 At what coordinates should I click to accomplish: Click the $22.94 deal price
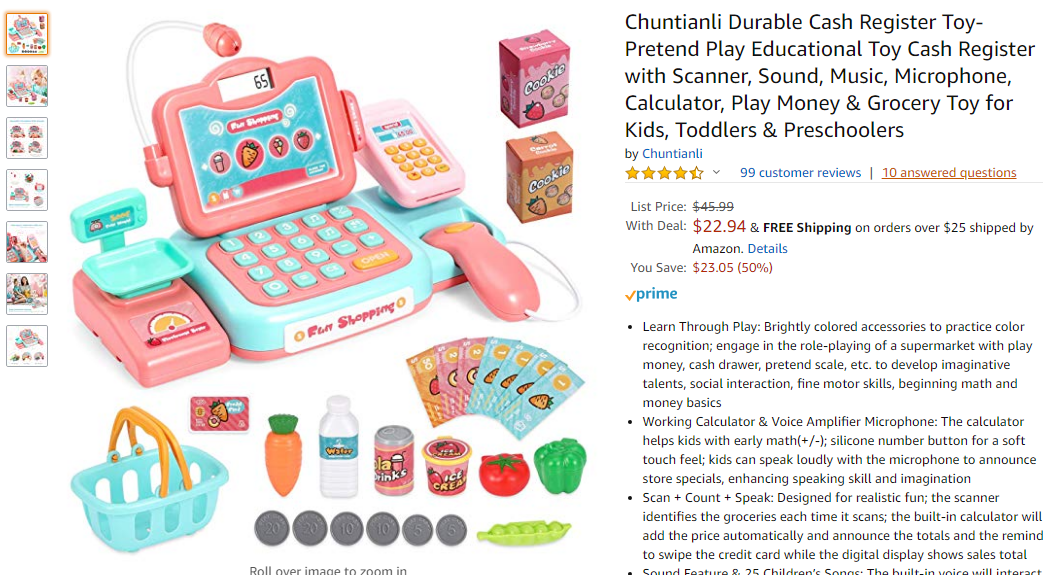click(719, 226)
